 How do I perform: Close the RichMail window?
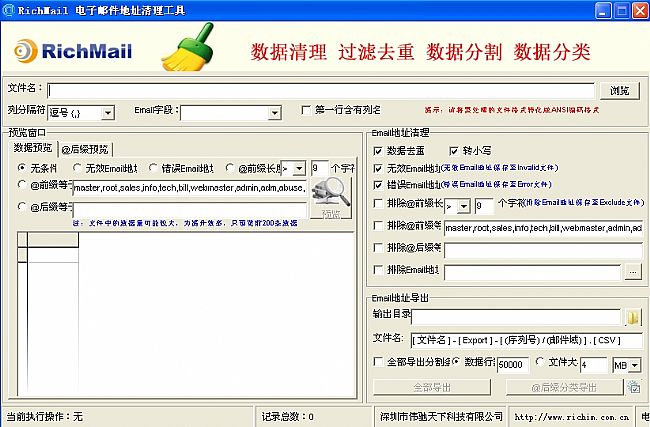point(640,10)
